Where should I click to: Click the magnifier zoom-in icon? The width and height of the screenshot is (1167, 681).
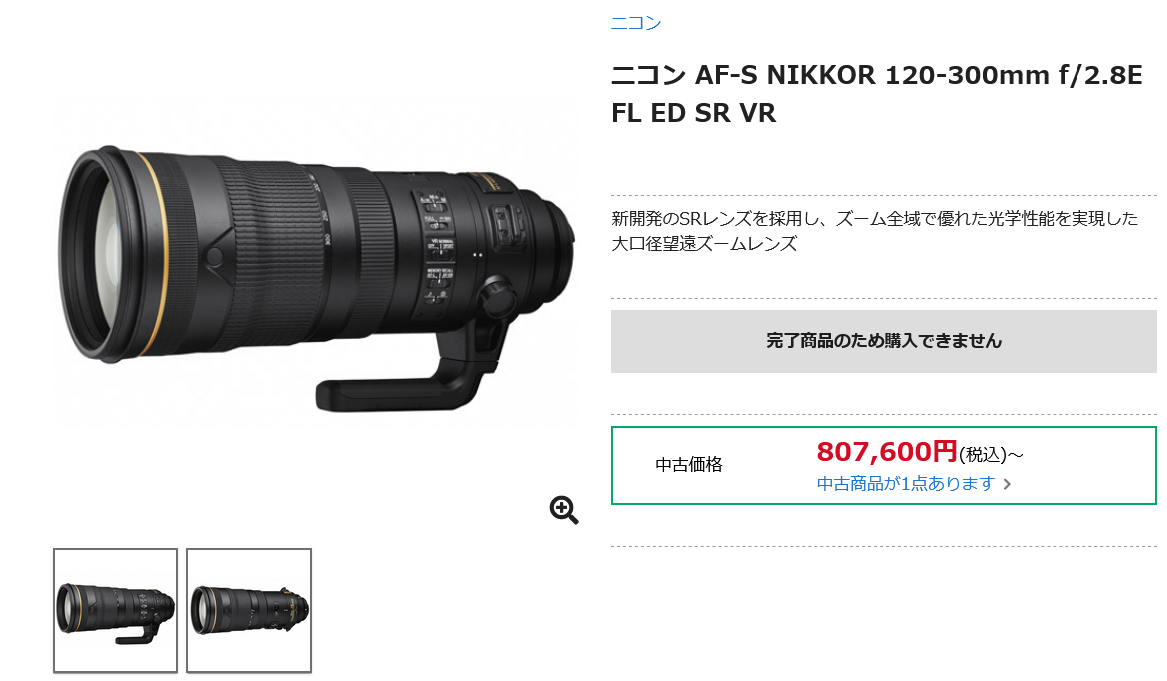coord(563,510)
